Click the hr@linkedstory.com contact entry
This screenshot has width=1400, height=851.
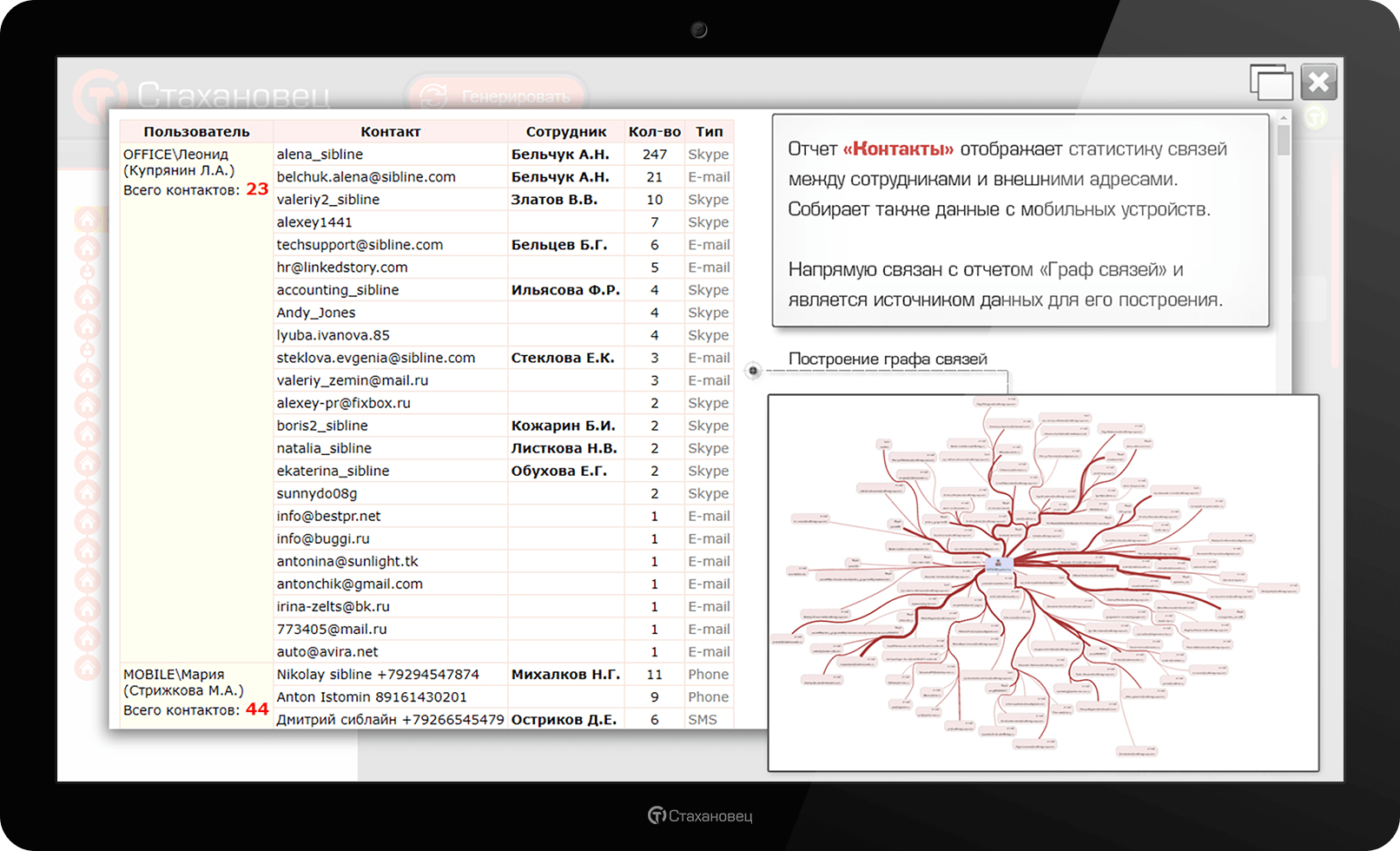tap(341, 267)
